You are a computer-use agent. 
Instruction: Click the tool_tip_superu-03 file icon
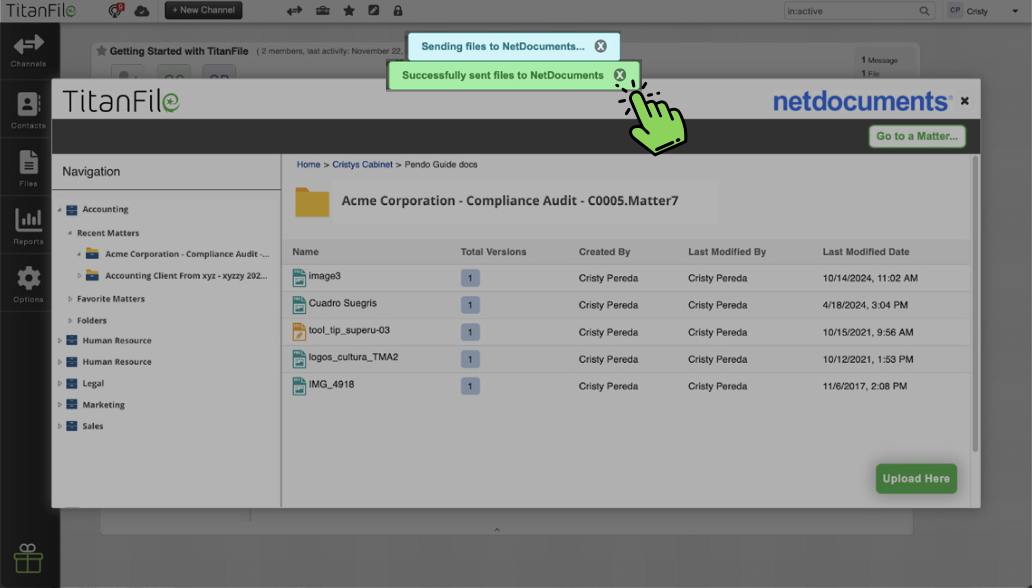(299, 332)
